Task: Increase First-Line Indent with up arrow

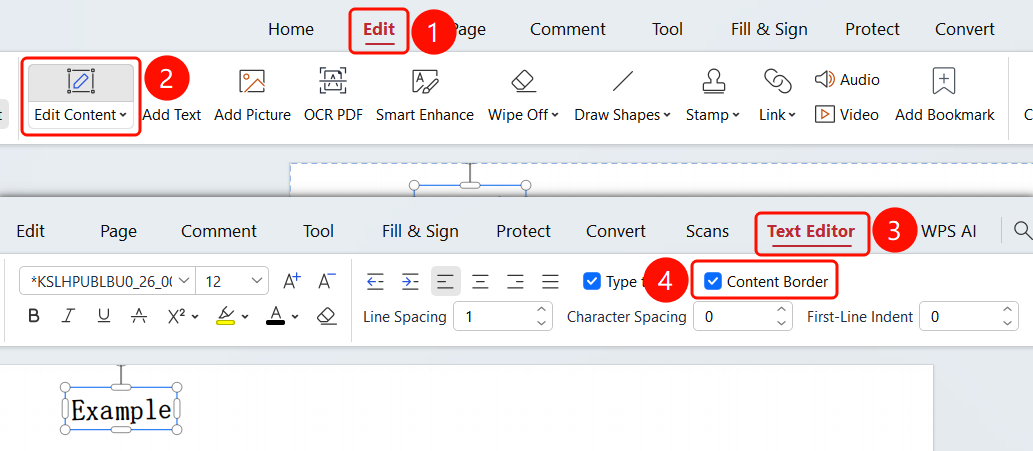Action: click(1007, 309)
